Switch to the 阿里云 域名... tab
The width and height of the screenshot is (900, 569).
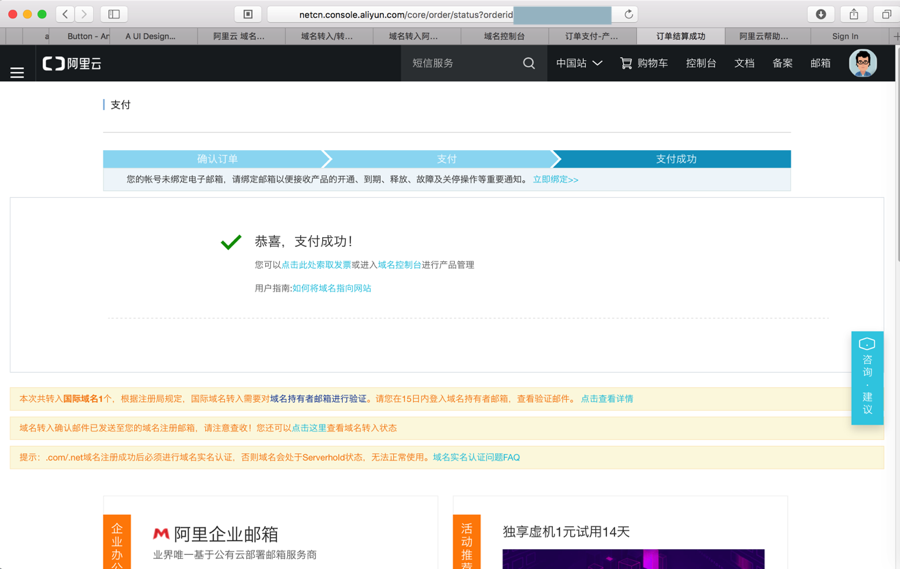click(x=239, y=36)
